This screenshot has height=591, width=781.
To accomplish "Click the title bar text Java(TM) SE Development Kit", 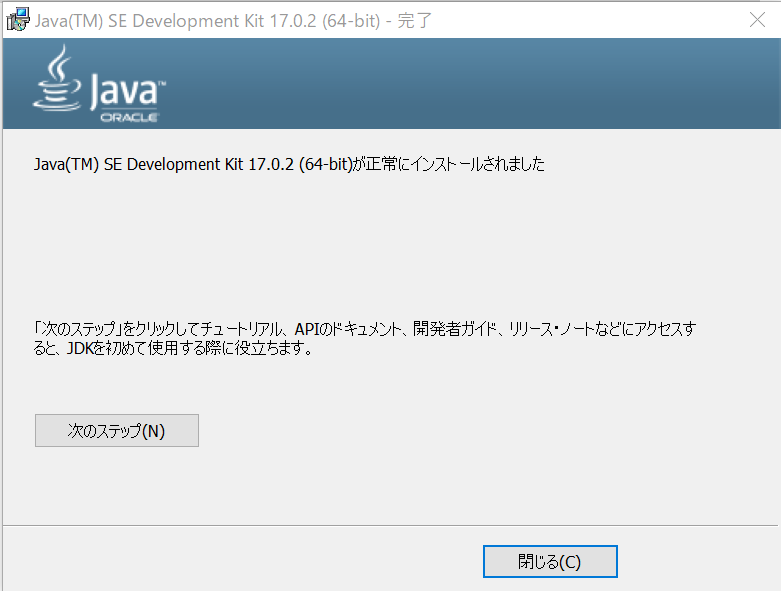I will pos(233,20).
